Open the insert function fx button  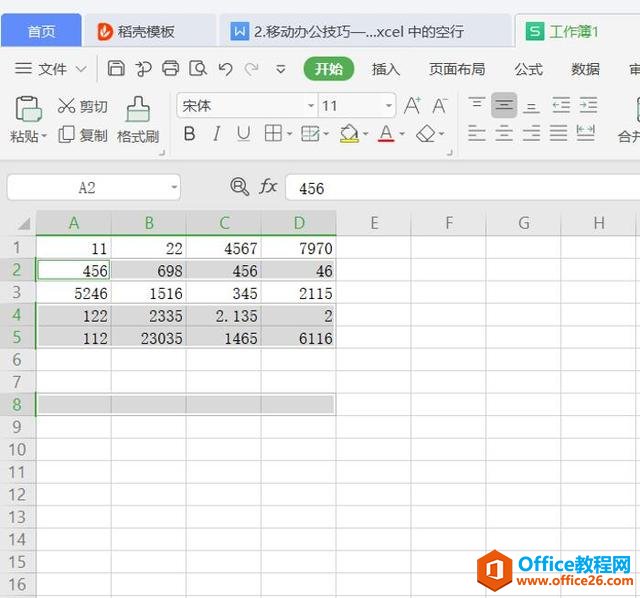(x=268, y=187)
